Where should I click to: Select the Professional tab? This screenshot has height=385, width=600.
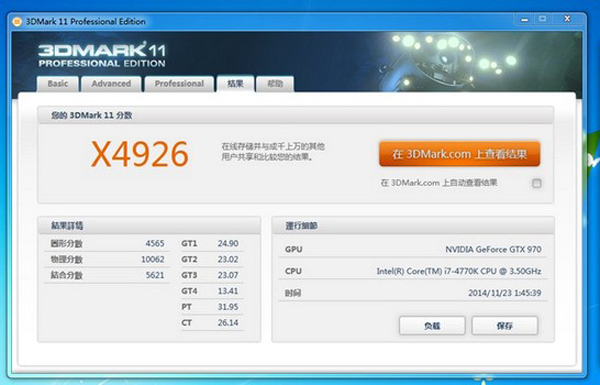coord(179,84)
